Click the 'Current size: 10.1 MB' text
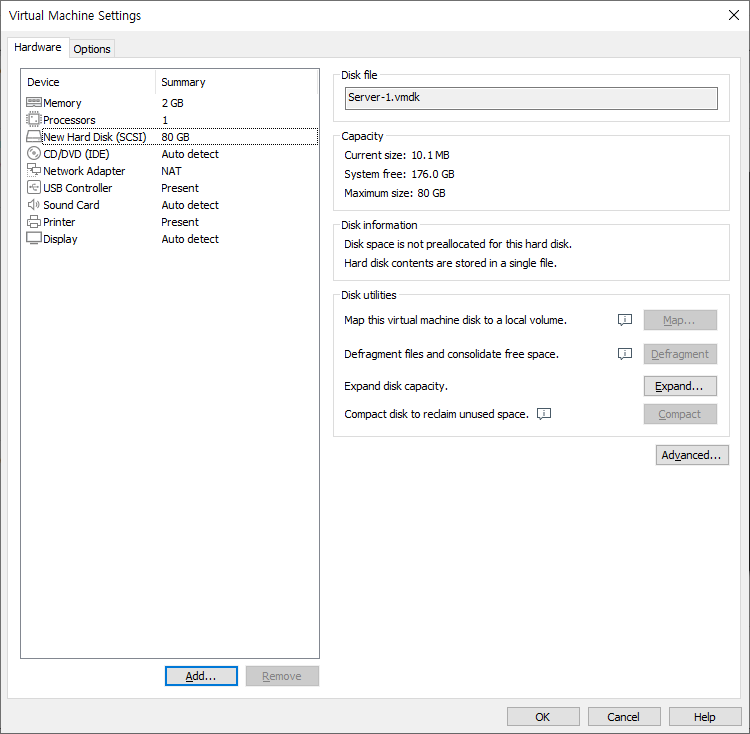The image size is (750, 734). 397,155
